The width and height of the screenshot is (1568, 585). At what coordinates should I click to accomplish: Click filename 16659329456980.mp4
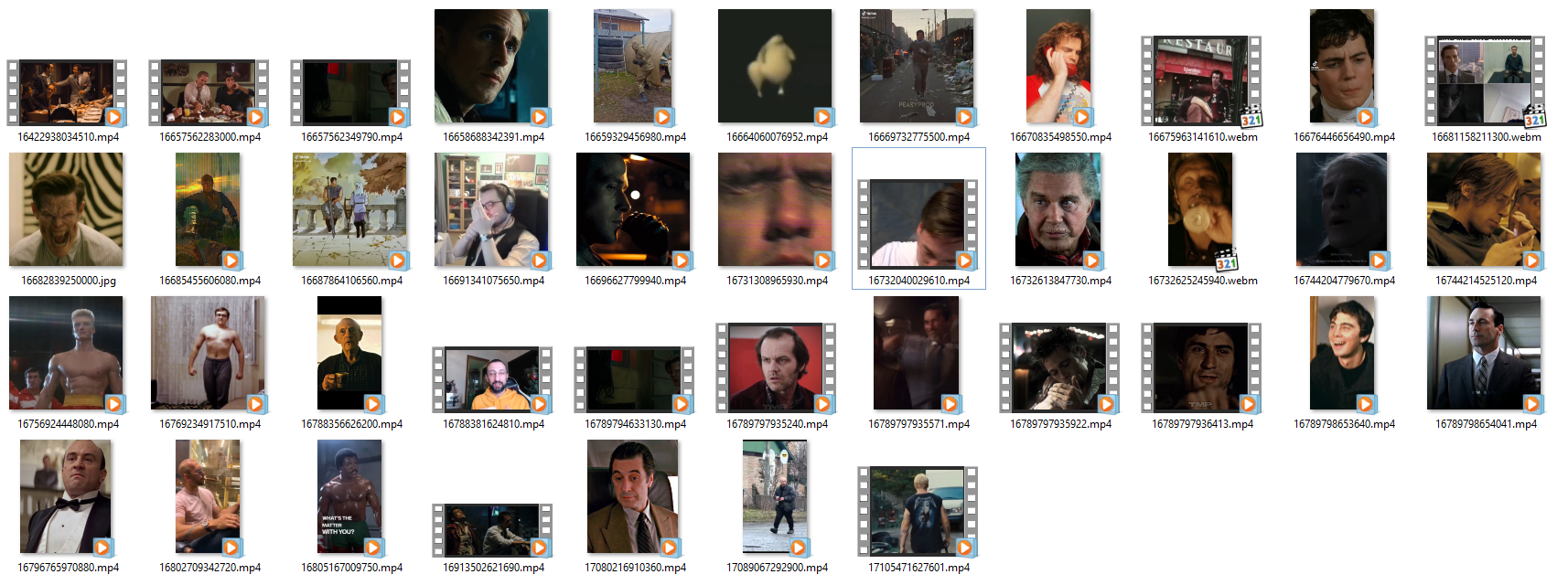click(636, 137)
